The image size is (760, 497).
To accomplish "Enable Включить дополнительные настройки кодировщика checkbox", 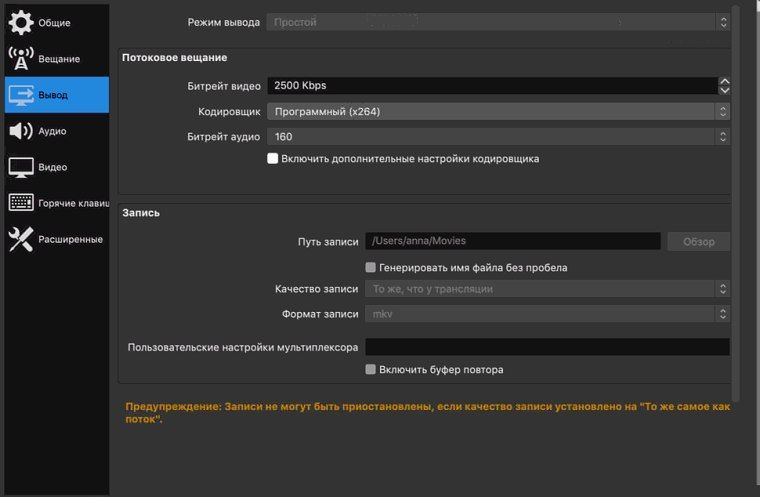I will tap(272, 159).
